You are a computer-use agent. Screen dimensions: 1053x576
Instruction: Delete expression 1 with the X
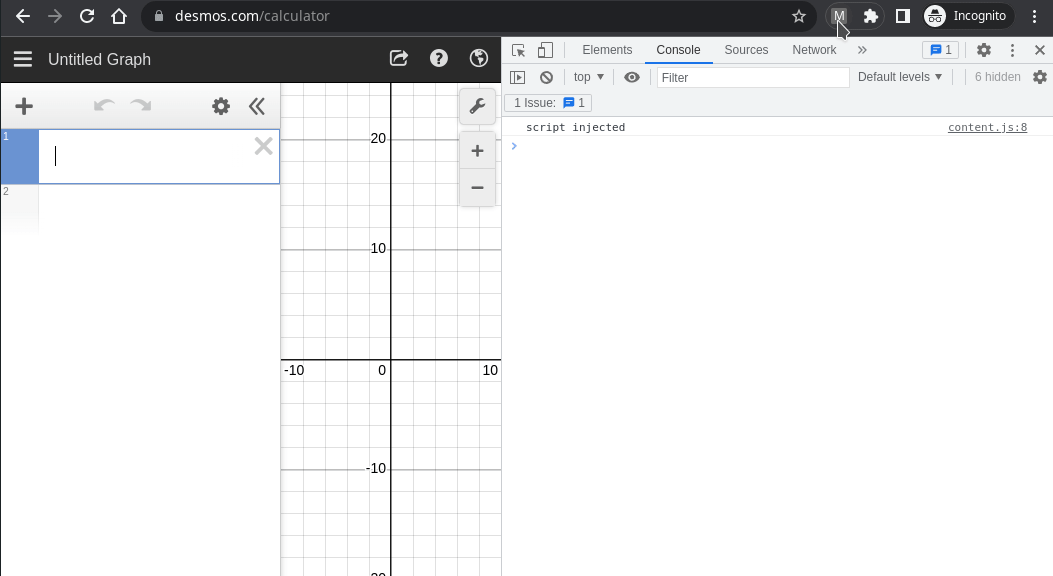[x=263, y=146]
